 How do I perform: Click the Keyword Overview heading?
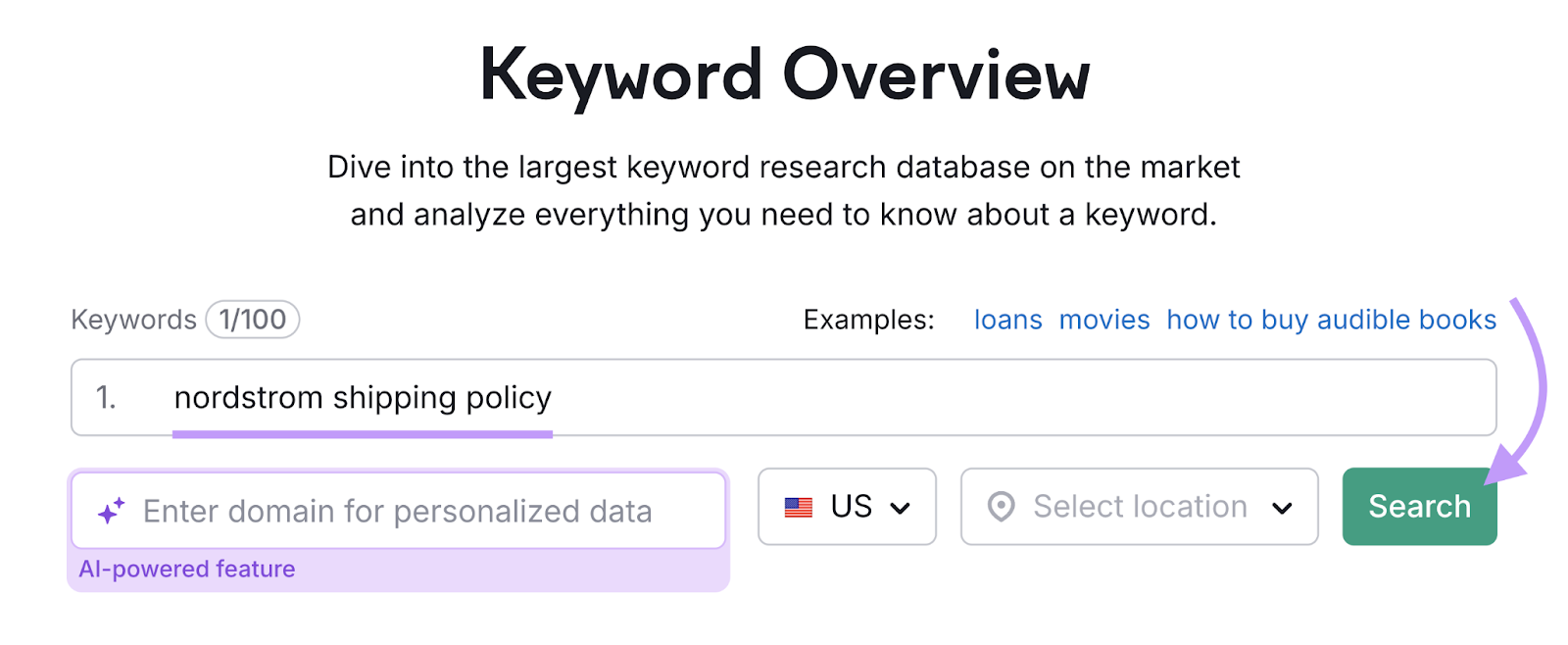tap(784, 72)
